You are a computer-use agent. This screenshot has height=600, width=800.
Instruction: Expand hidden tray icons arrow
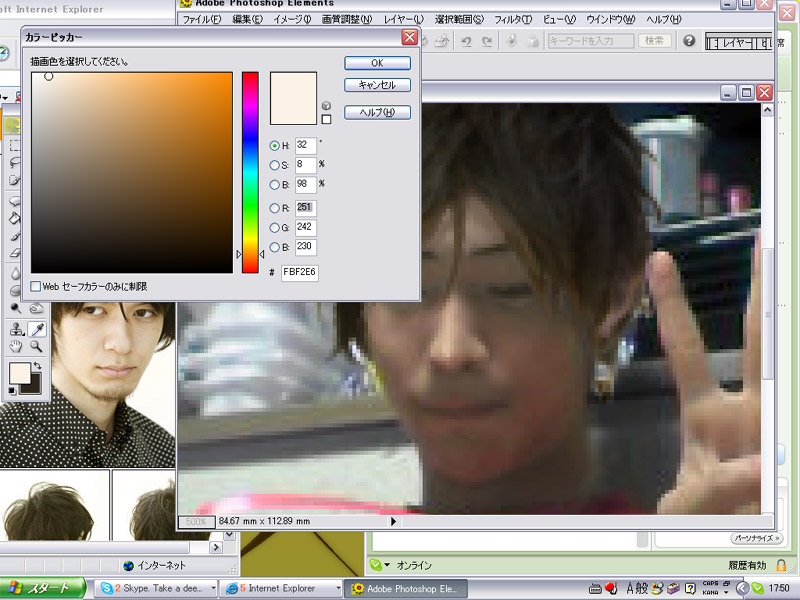(x=742, y=589)
